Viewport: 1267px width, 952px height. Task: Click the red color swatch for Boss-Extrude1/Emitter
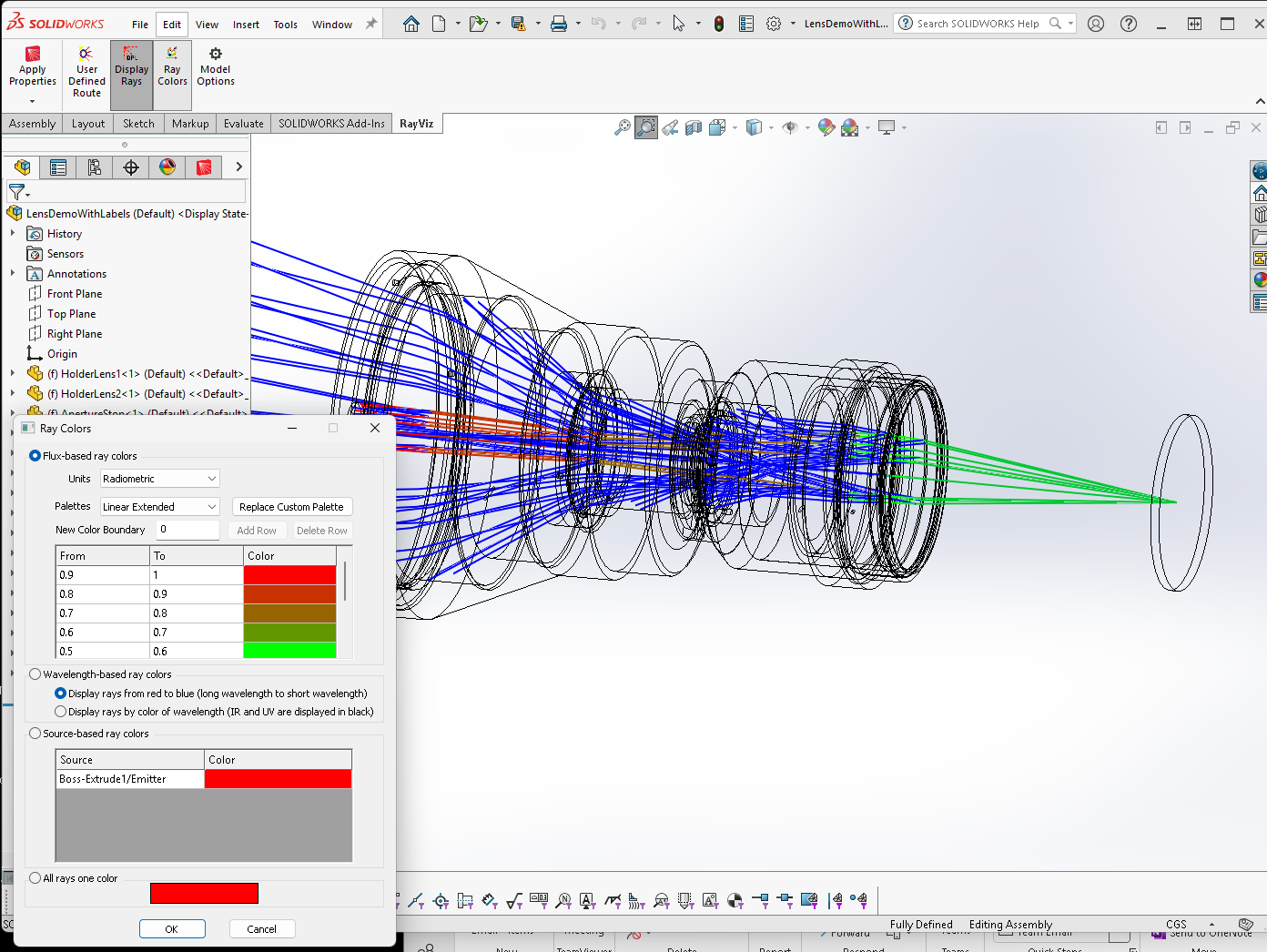coord(278,779)
